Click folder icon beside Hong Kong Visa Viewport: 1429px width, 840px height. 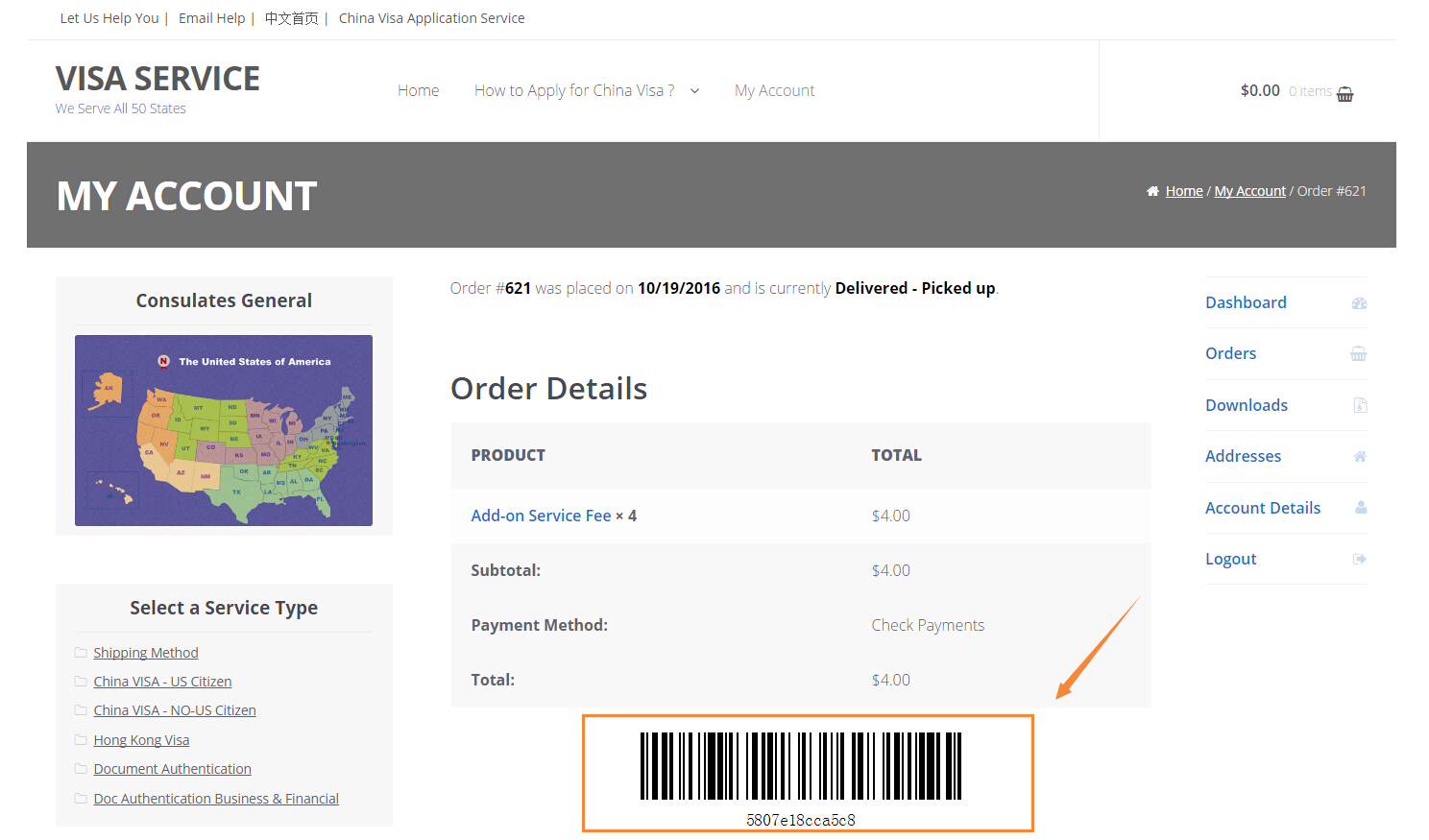[x=81, y=740]
